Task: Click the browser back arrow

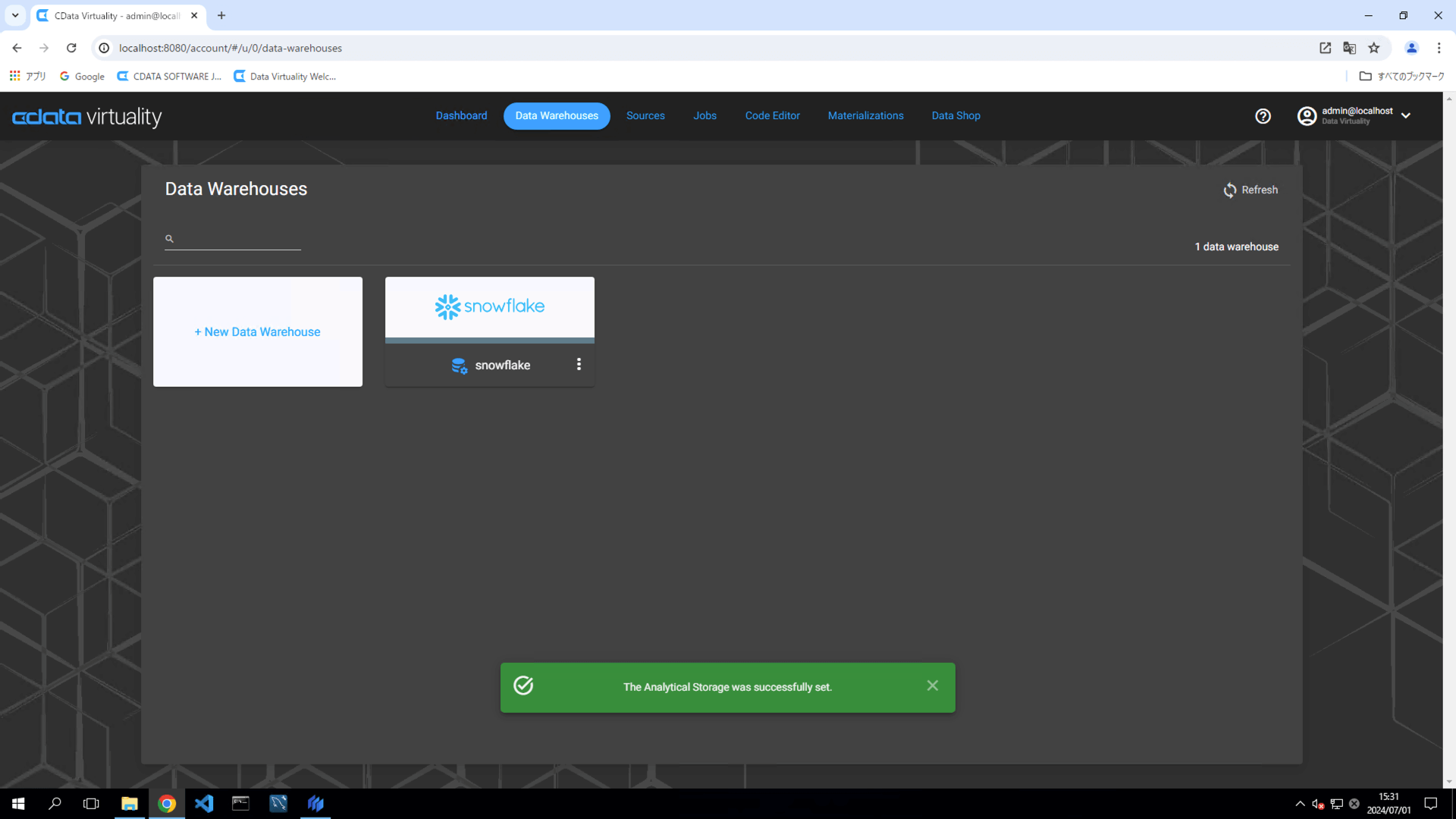Action: point(17,48)
